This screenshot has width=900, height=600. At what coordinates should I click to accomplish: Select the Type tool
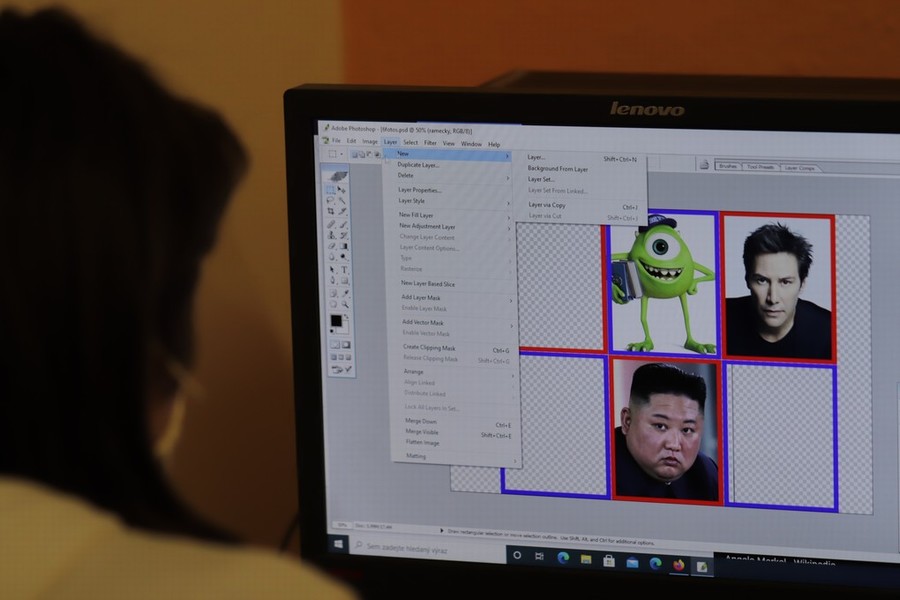[343, 269]
